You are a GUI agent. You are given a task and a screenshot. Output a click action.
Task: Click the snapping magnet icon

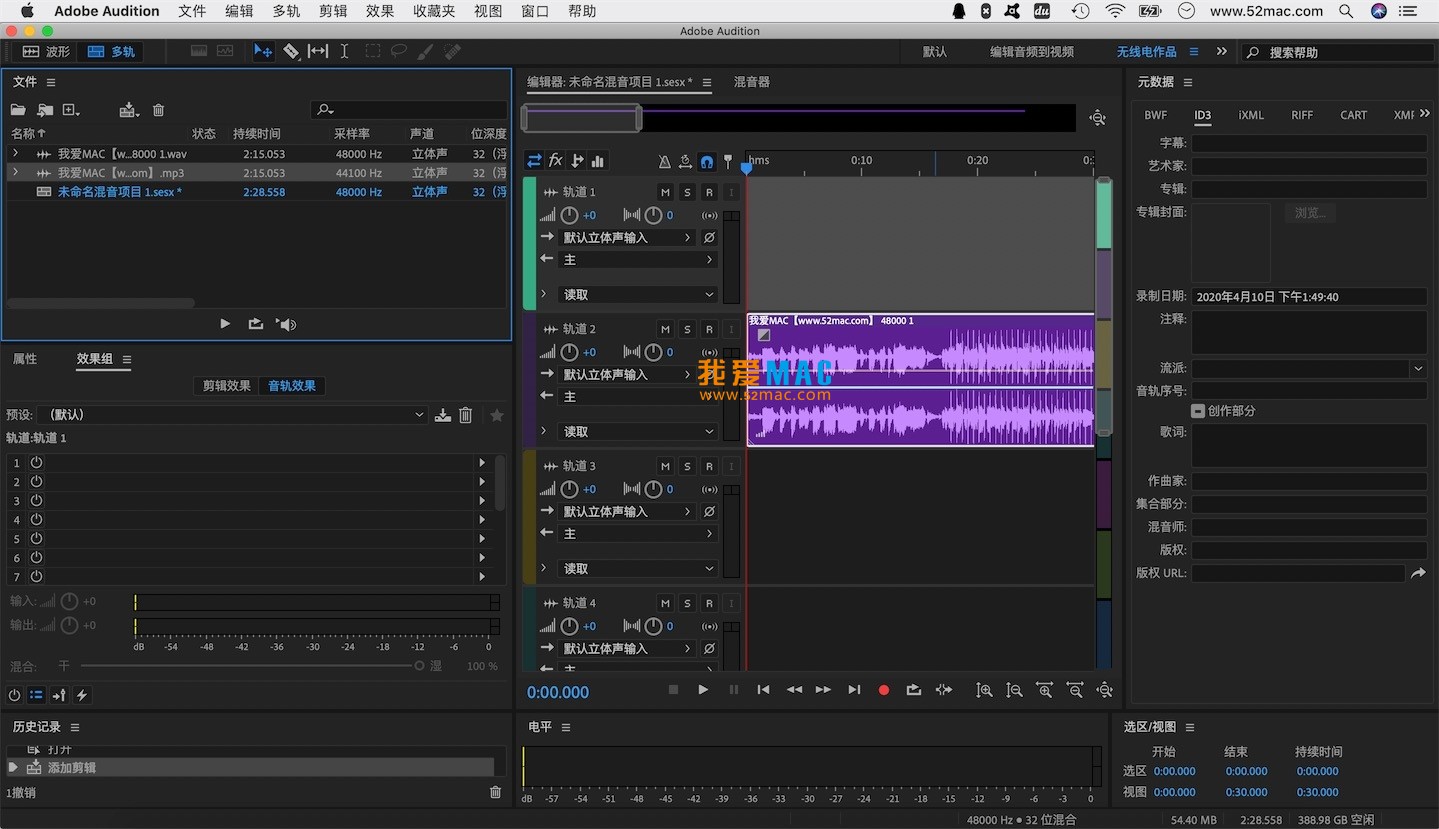pyautogui.click(x=707, y=161)
